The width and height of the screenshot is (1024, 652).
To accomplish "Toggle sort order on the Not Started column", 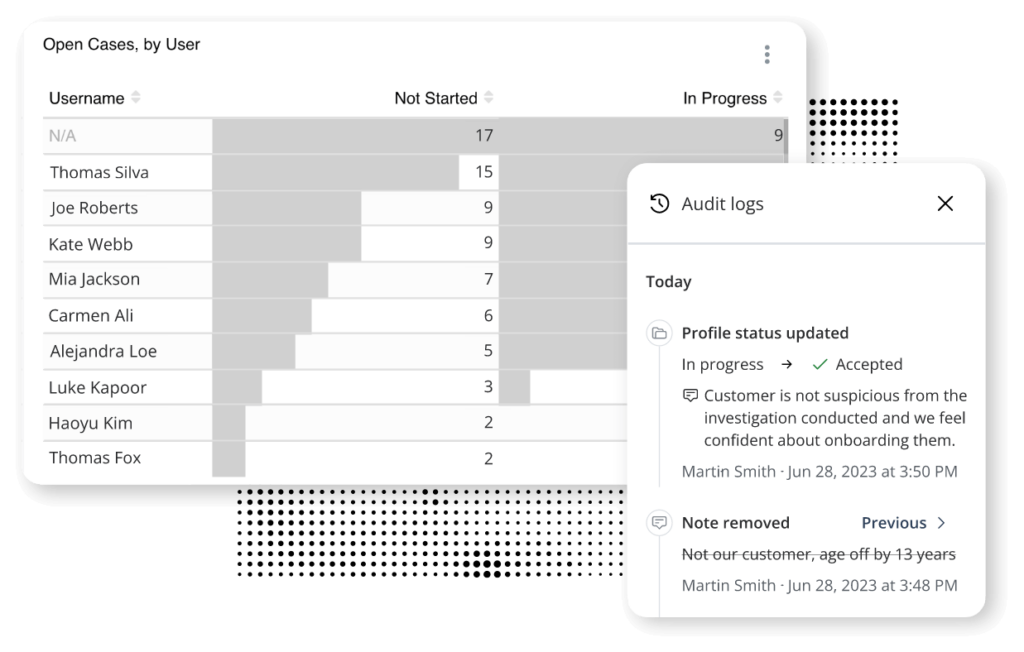I will [488, 97].
